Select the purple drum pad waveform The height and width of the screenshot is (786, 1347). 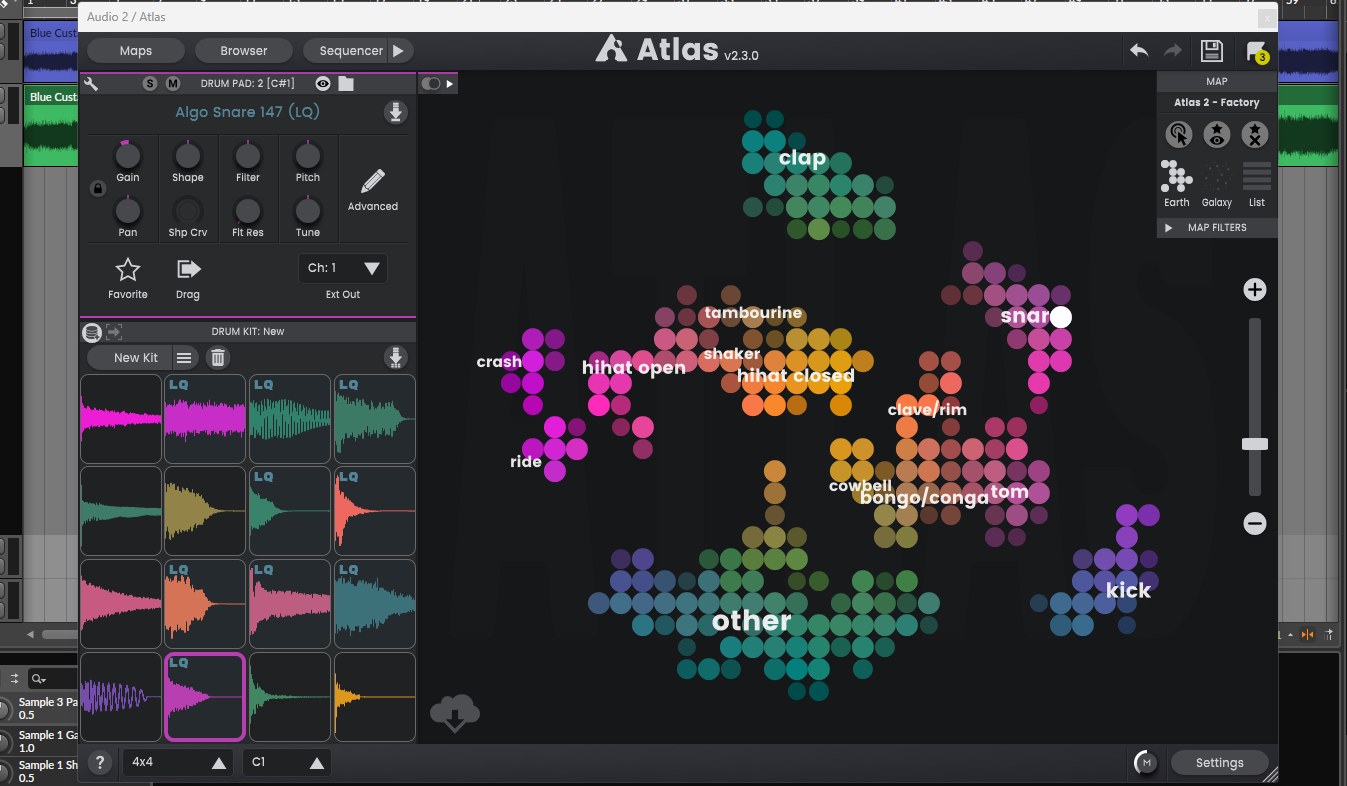tap(121, 697)
